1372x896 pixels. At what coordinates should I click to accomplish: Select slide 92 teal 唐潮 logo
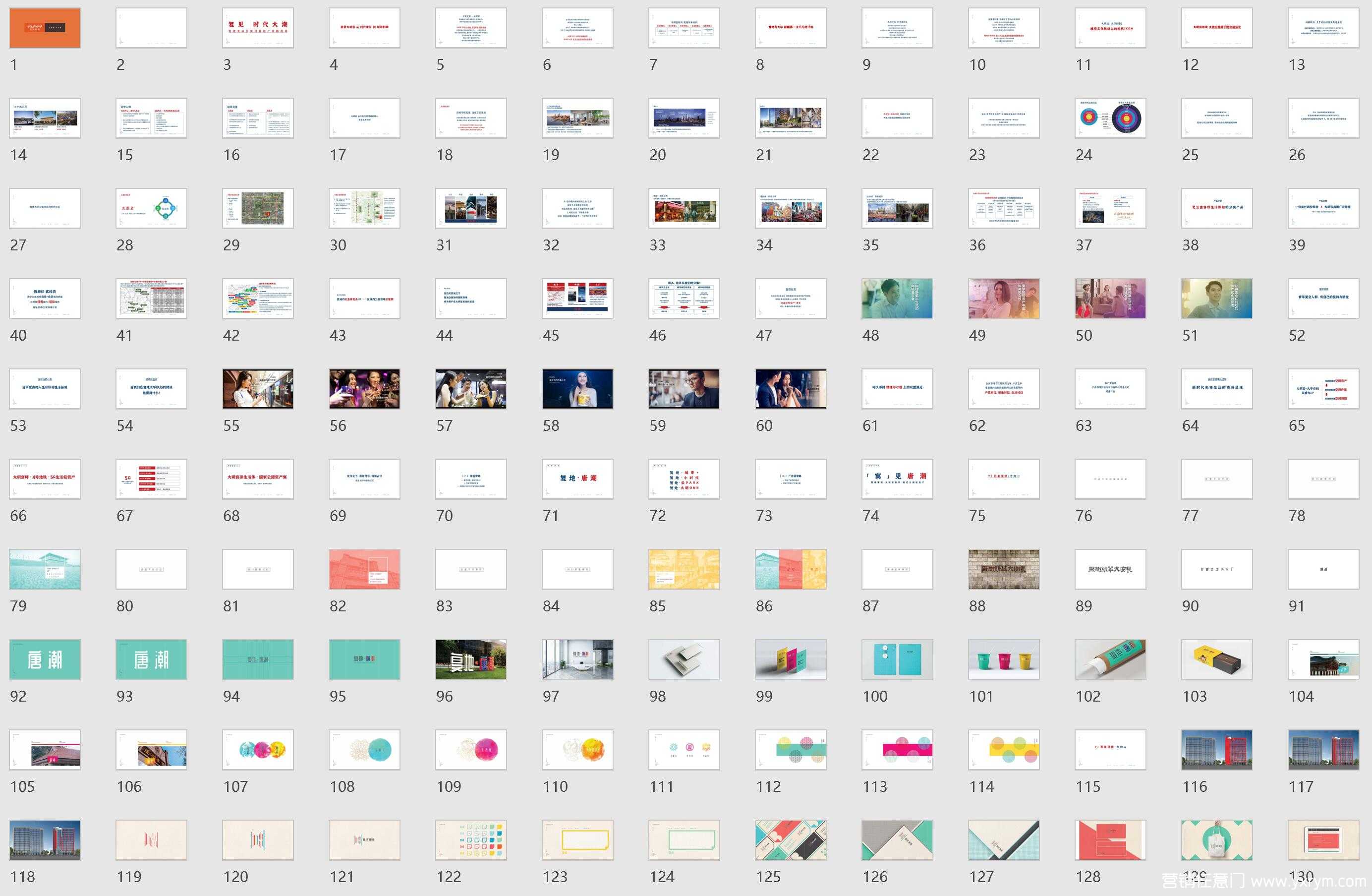pyautogui.click(x=45, y=659)
